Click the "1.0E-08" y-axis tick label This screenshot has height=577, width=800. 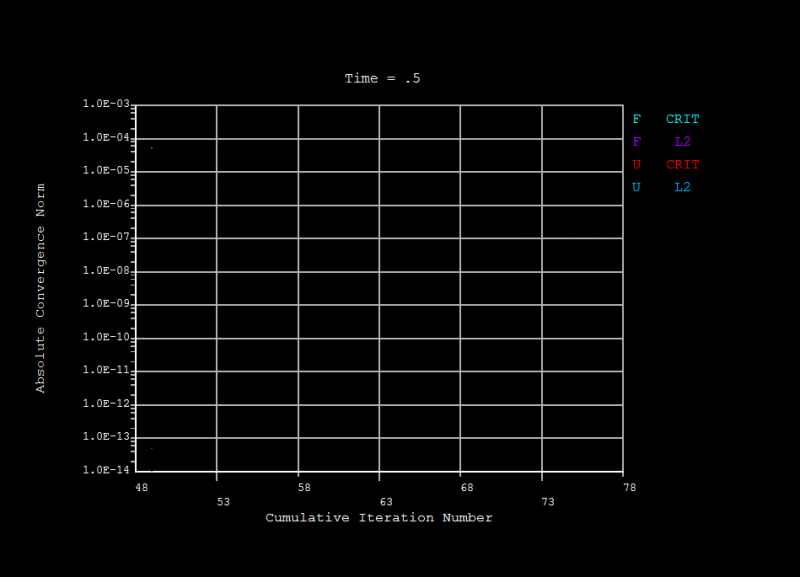(106, 270)
